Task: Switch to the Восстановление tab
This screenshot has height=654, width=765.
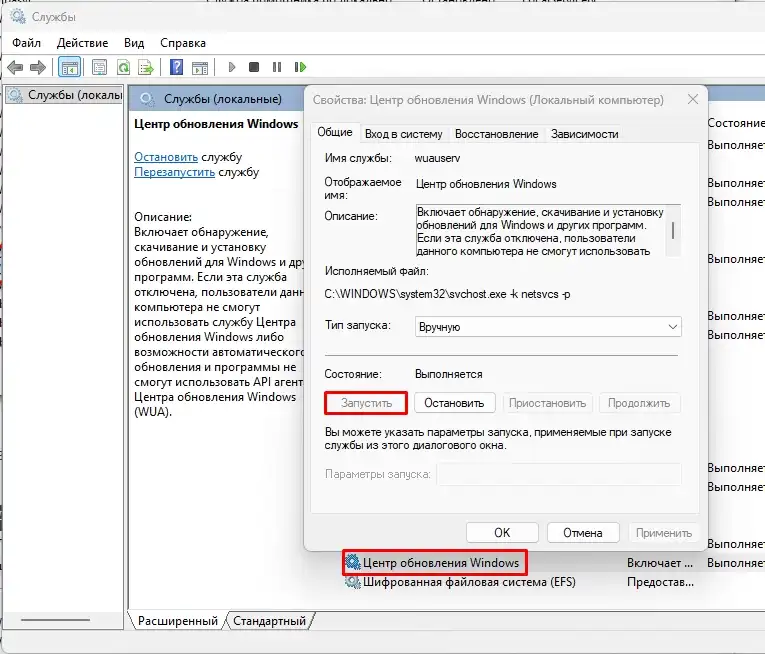Action: (x=496, y=134)
